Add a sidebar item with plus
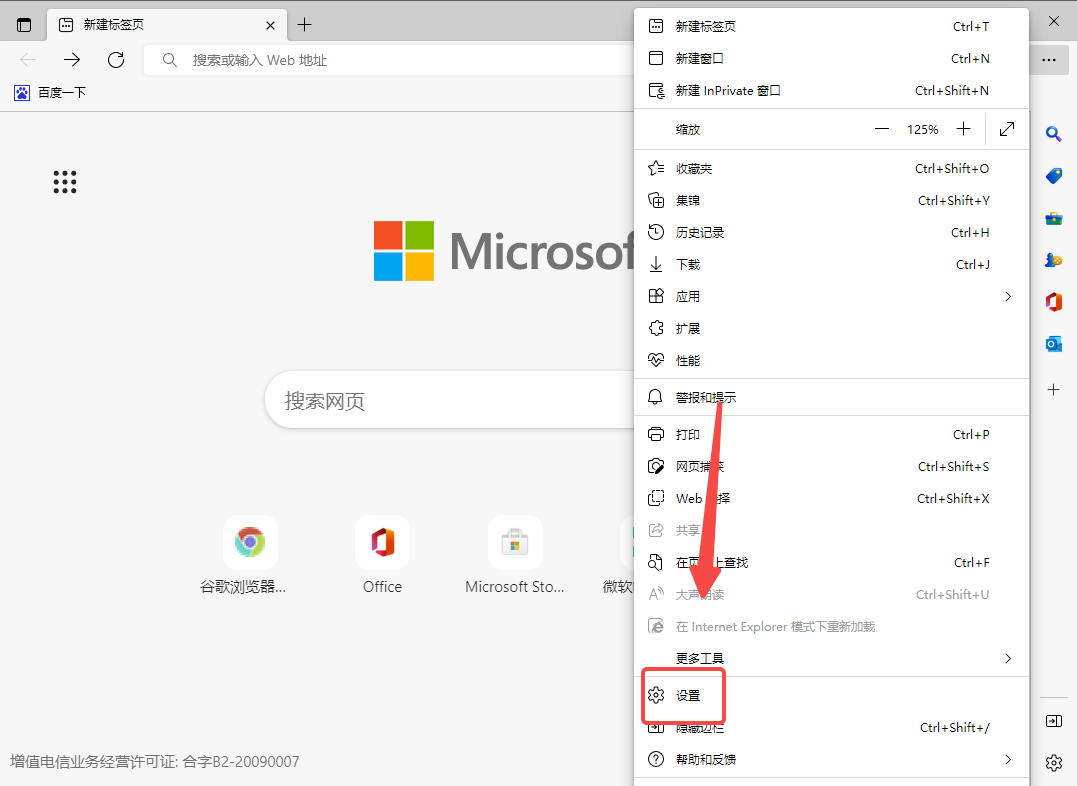The image size is (1077, 786). [x=1054, y=390]
